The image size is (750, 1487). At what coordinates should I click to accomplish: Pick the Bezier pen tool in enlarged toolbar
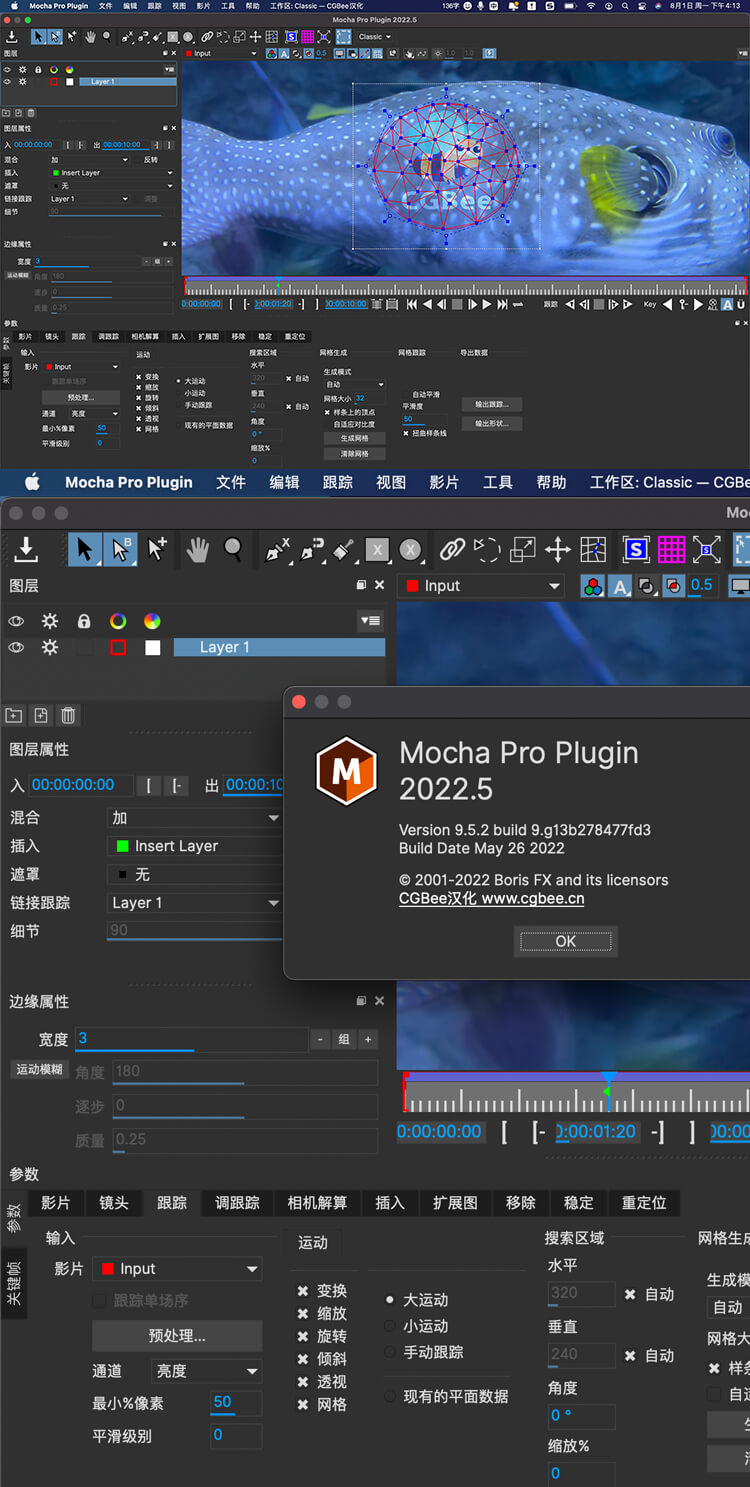tap(311, 549)
